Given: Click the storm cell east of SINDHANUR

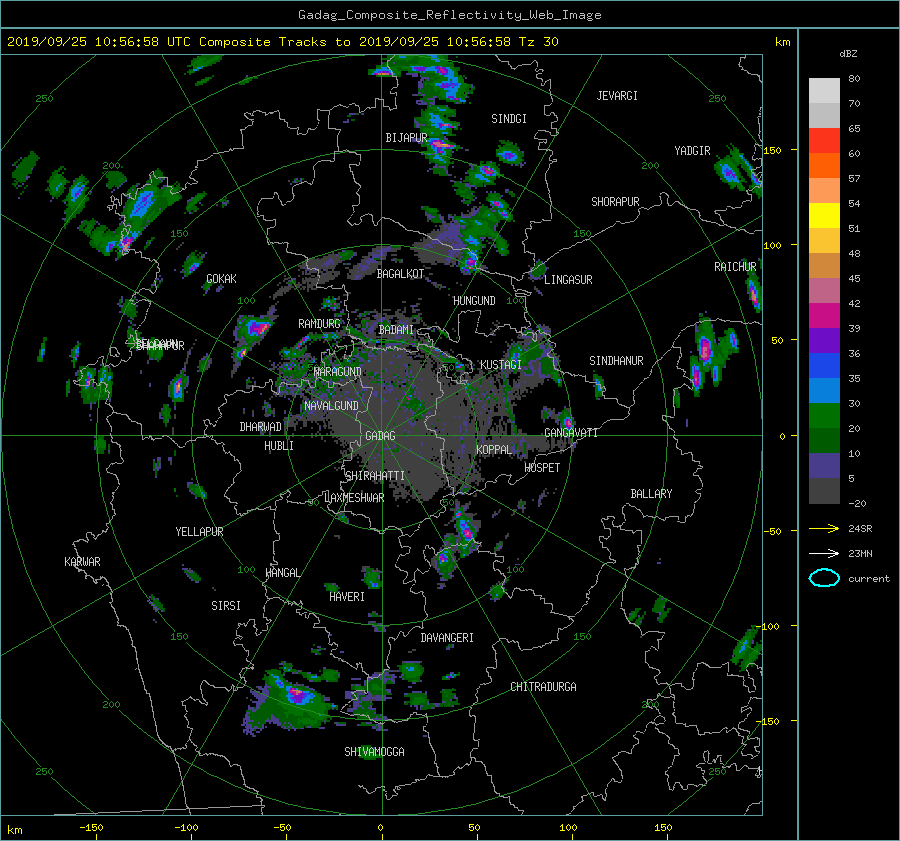Looking at the screenshot, I should click(x=705, y=348).
